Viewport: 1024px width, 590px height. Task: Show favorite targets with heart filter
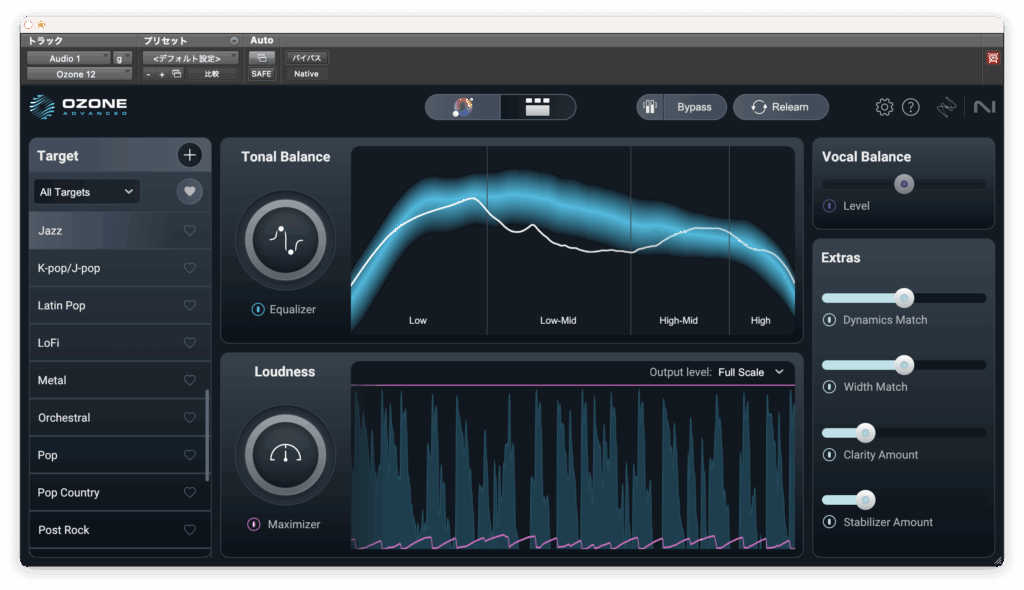[x=190, y=191]
